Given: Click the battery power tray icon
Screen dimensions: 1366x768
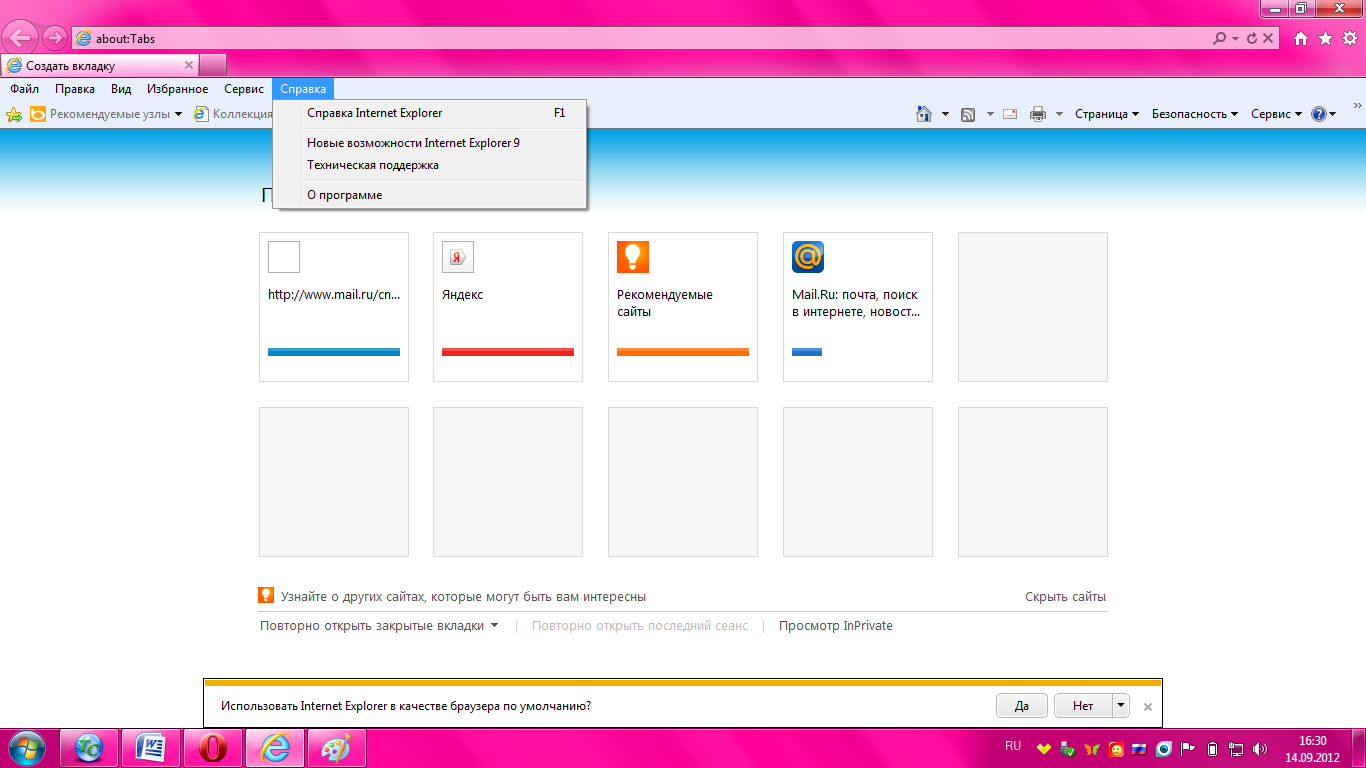Looking at the screenshot, I should click(1212, 747).
